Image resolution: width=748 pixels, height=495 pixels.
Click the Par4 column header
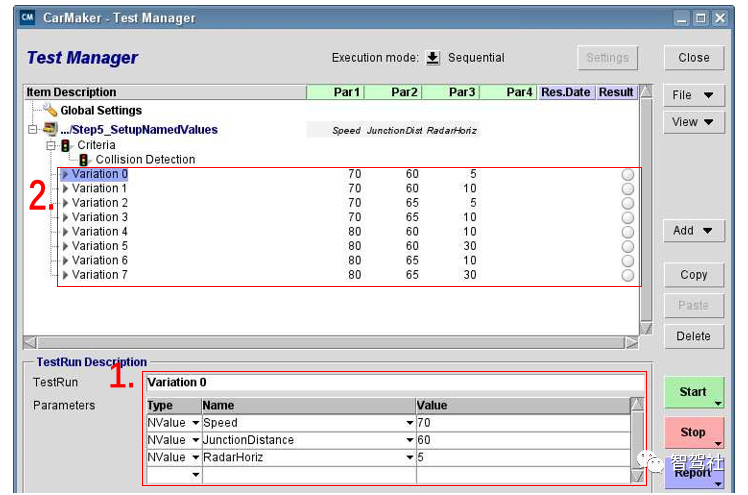[x=509, y=92]
